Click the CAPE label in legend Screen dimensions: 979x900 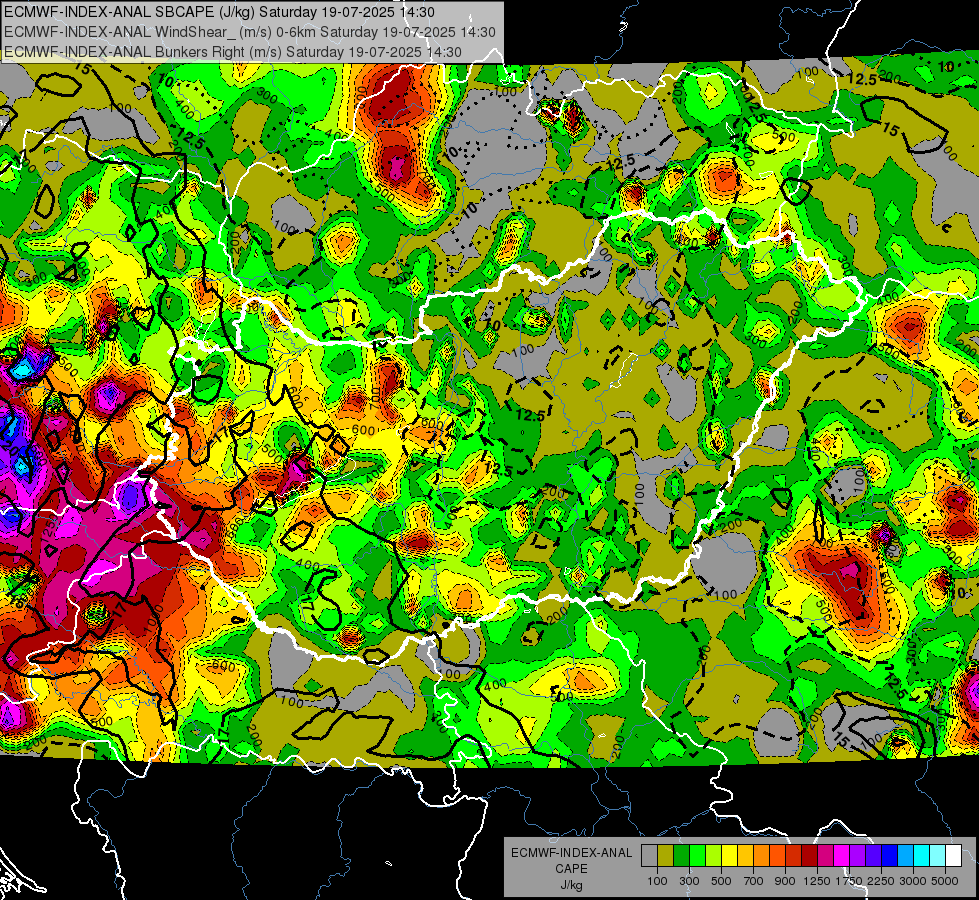point(571,869)
